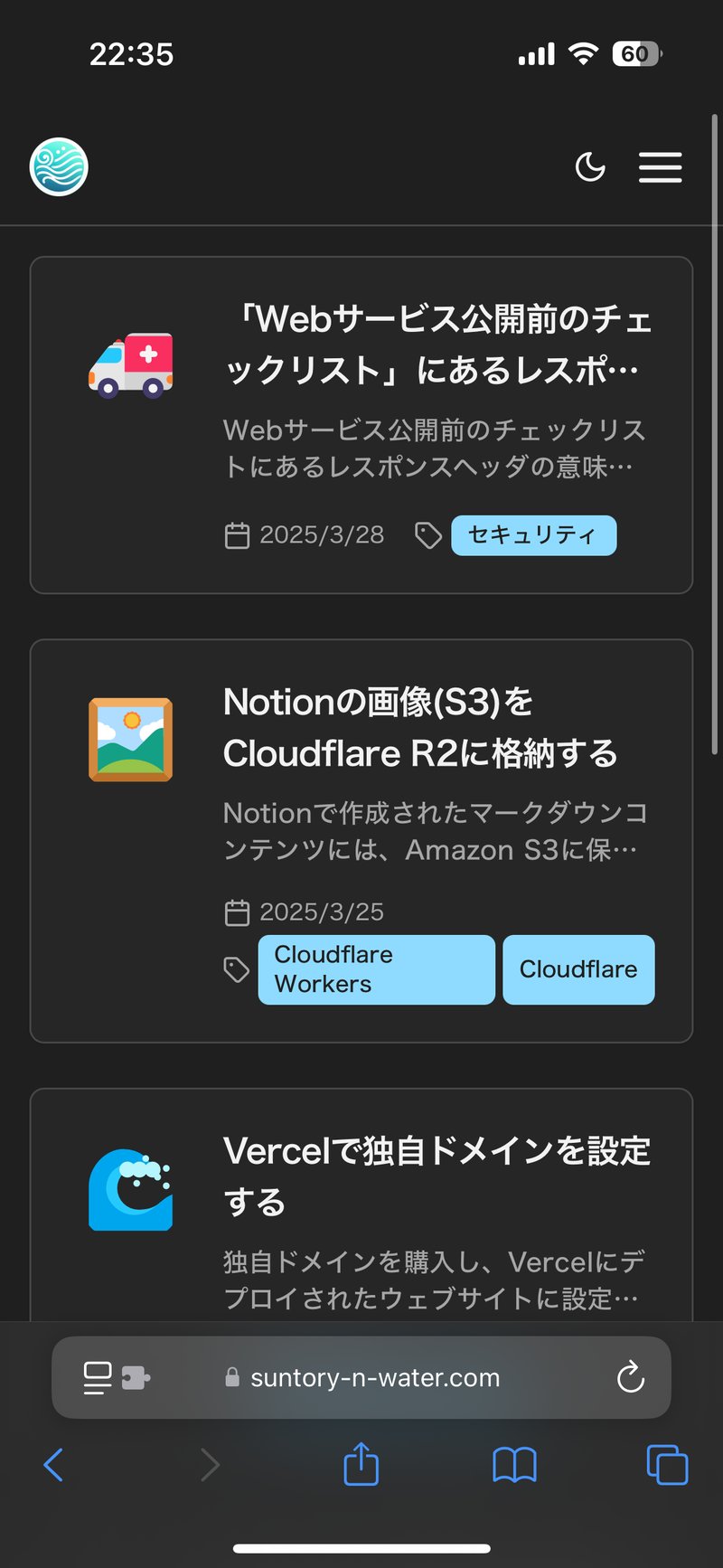Open Safari bookmarks book icon
The height and width of the screenshot is (1568, 723).
coord(514,1465)
